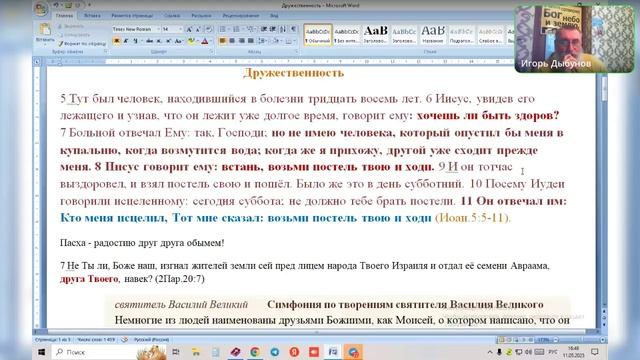Click the multilevel list icon
The height and width of the screenshot is (360, 640).
(x=251, y=29)
